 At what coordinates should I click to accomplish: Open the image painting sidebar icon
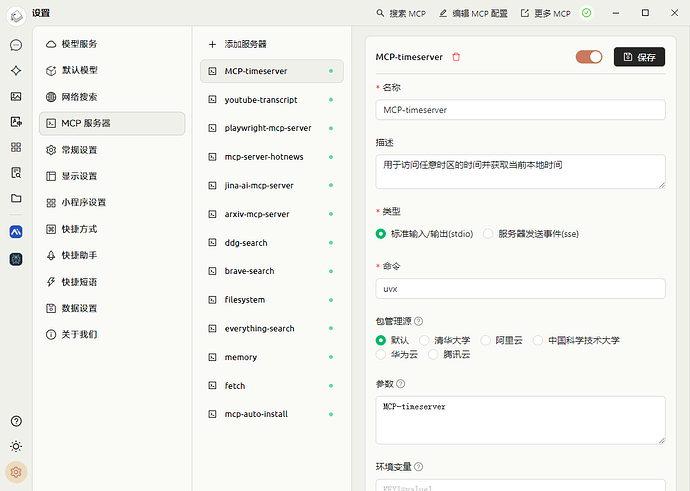16,96
